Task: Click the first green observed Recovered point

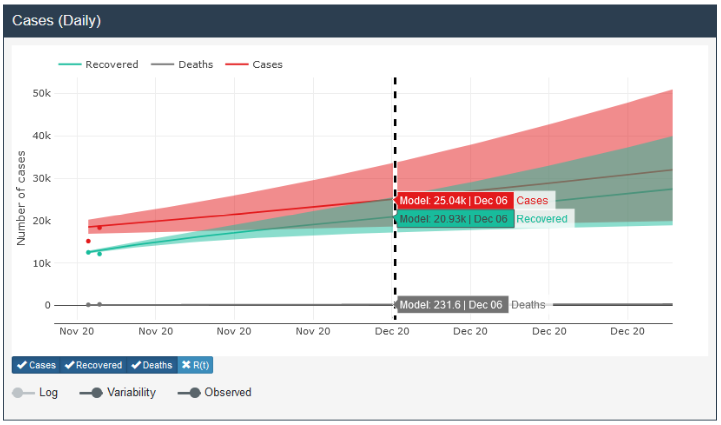Action: (x=88, y=252)
